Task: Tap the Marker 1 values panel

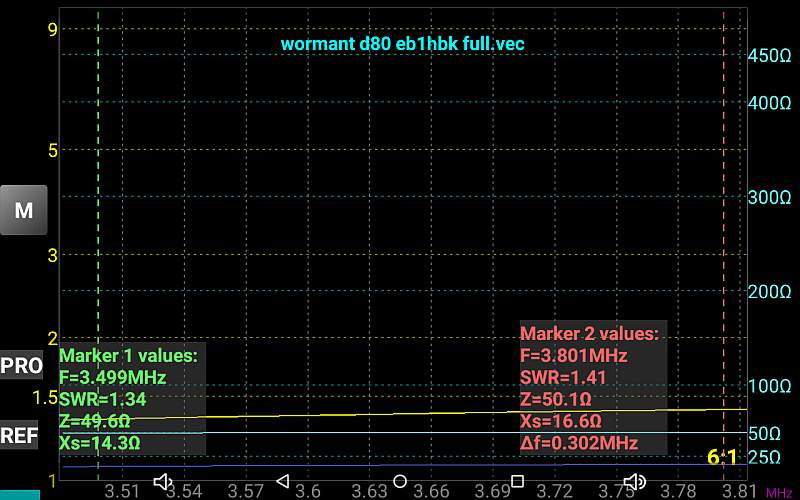Action: pyautogui.click(x=131, y=399)
